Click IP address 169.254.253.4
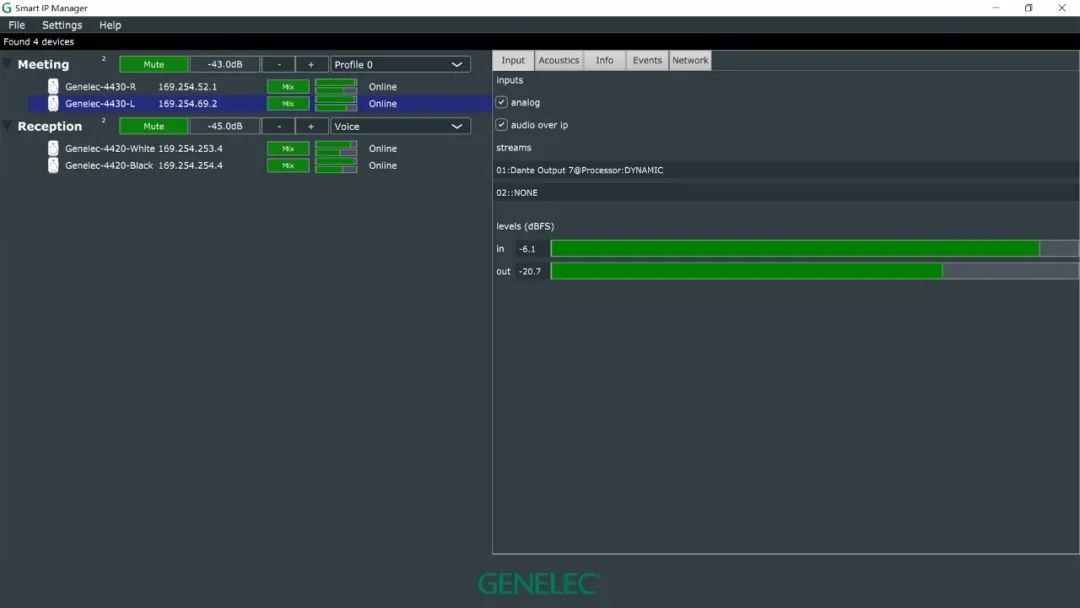The image size is (1080, 608). (191, 149)
